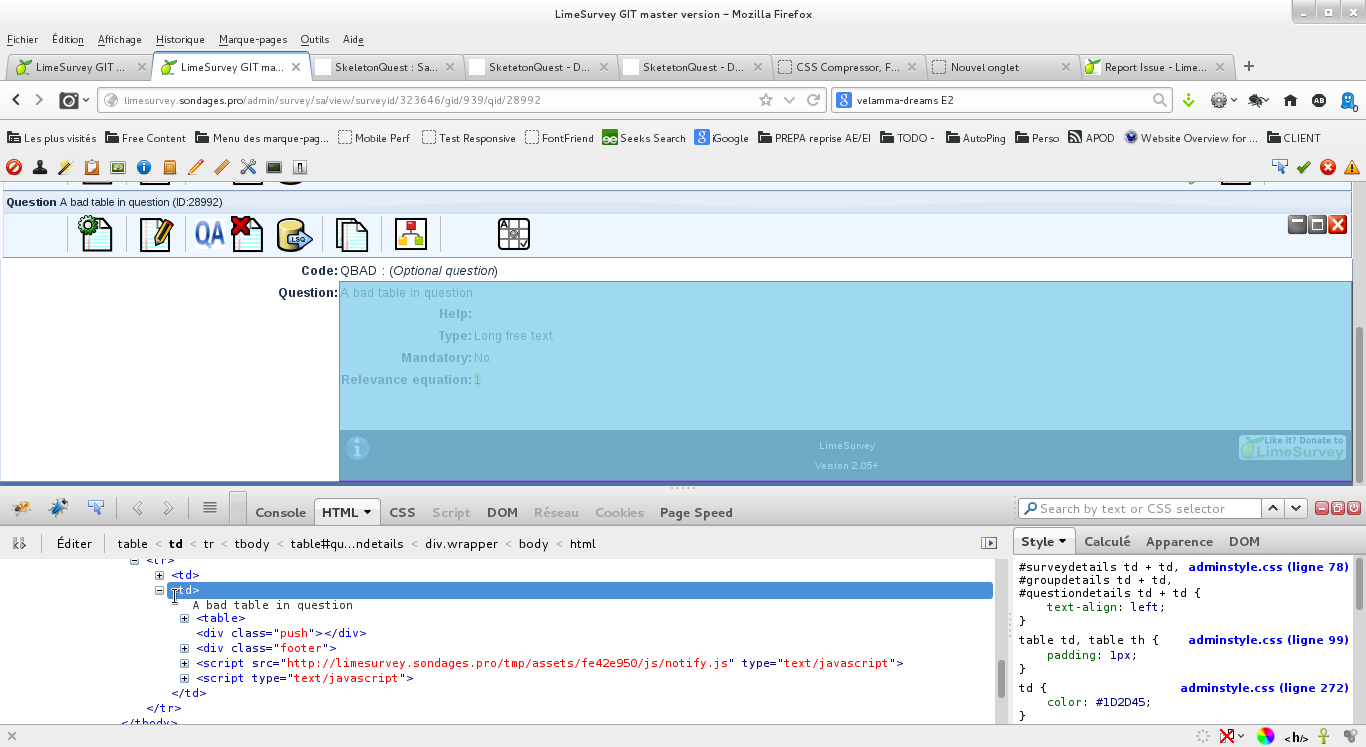Image resolution: width=1366 pixels, height=747 pixels.
Task: Open the HTML tab dropdown arrow
Action: (367, 513)
